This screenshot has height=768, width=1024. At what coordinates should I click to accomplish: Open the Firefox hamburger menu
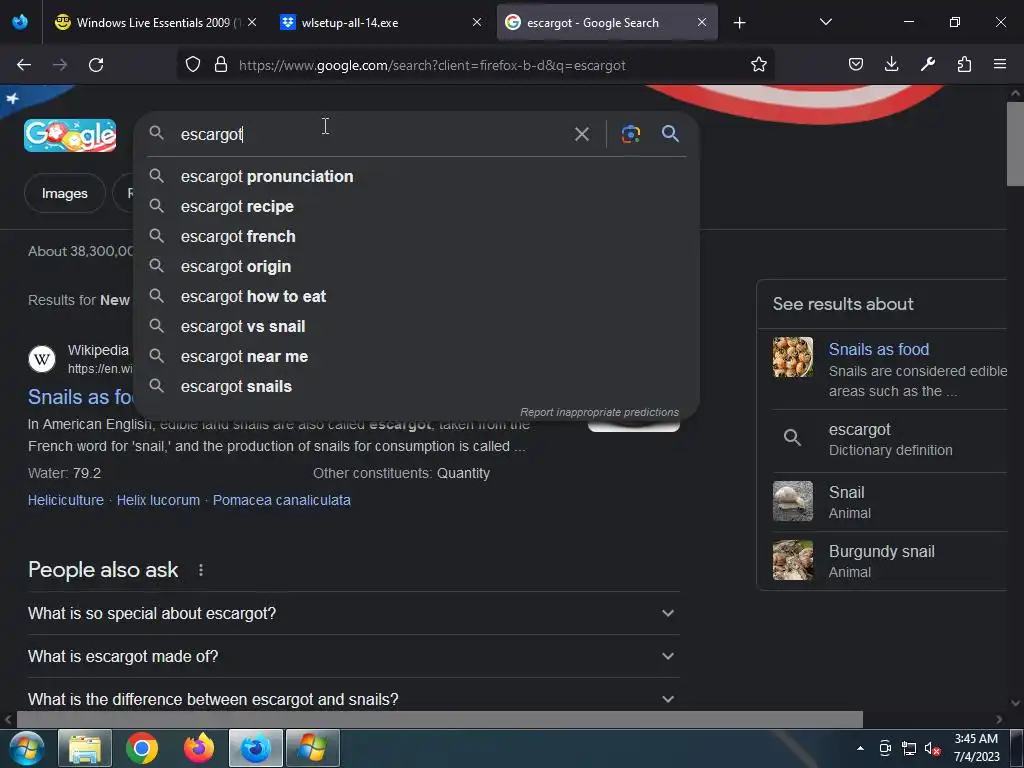(1000, 65)
